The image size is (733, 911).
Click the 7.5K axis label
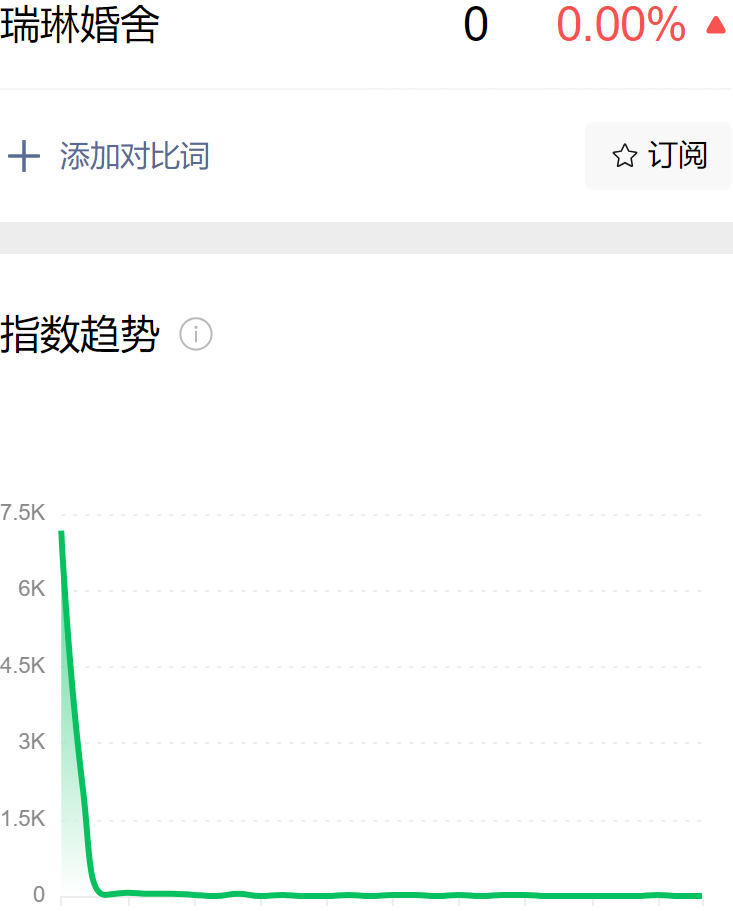pos(23,512)
